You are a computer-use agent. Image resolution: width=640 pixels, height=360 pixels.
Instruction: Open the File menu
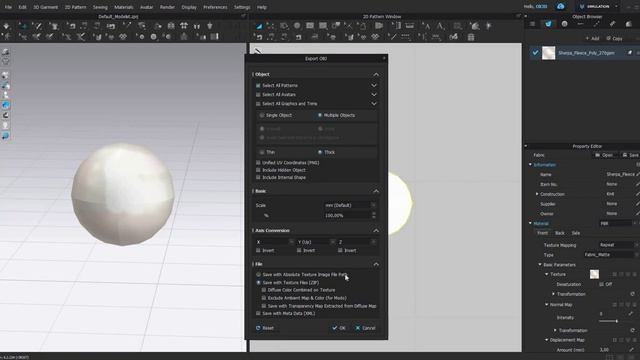(x=8, y=7)
